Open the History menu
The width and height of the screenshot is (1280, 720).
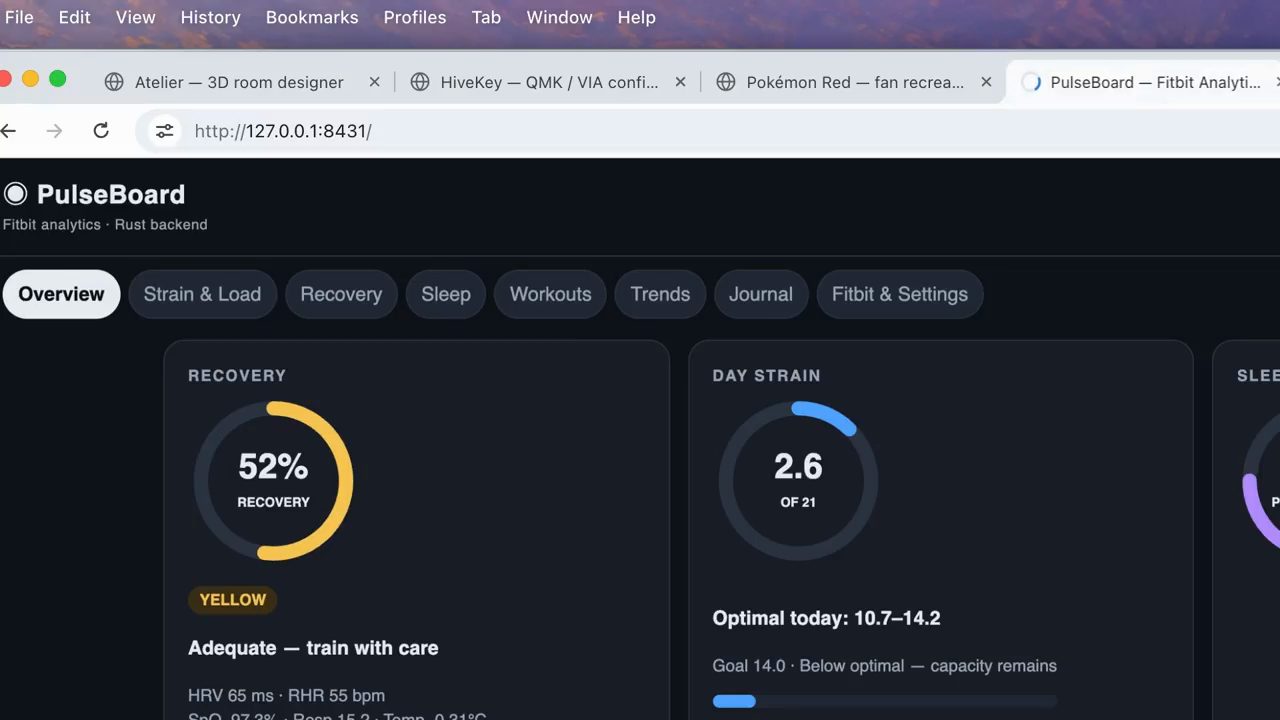(x=210, y=17)
